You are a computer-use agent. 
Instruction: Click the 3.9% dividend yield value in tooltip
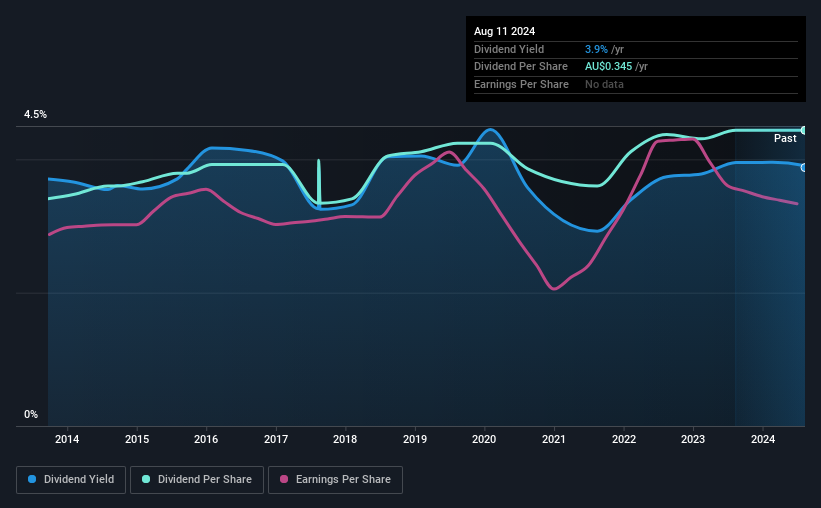(x=596, y=48)
